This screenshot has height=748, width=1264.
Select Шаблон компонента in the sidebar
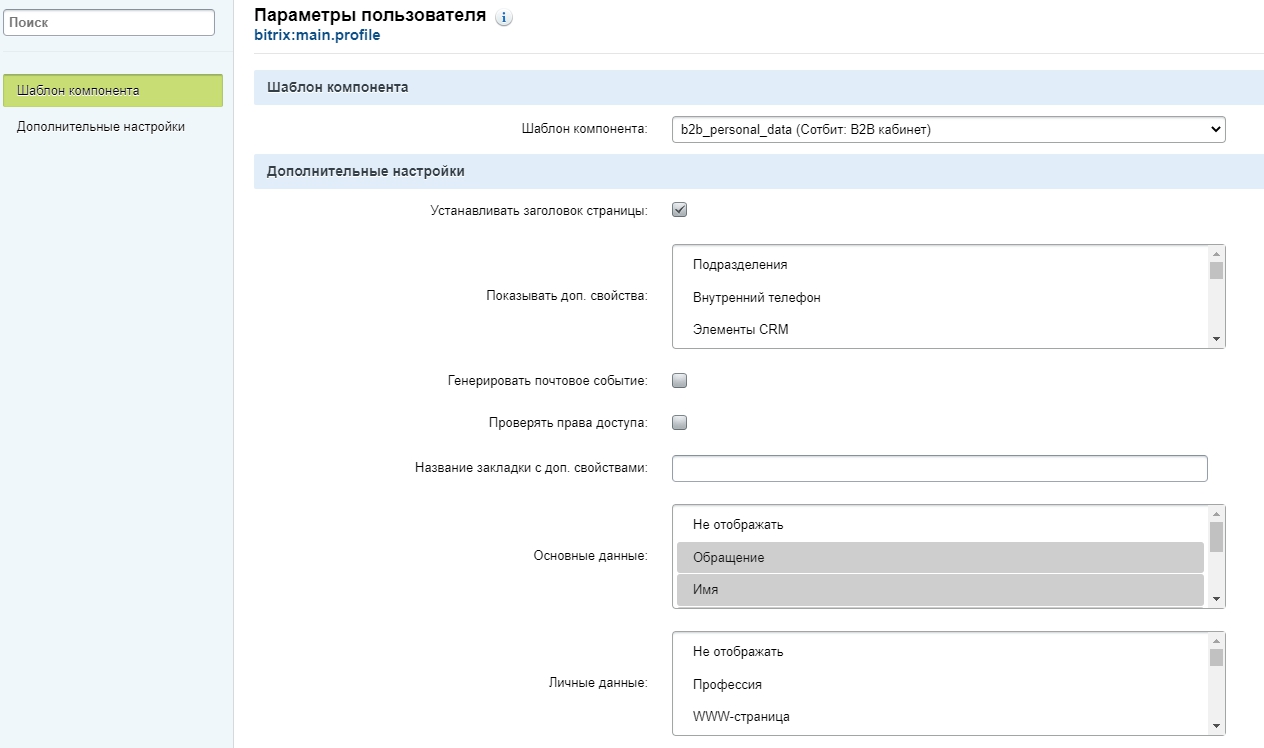pyautogui.click(x=113, y=90)
